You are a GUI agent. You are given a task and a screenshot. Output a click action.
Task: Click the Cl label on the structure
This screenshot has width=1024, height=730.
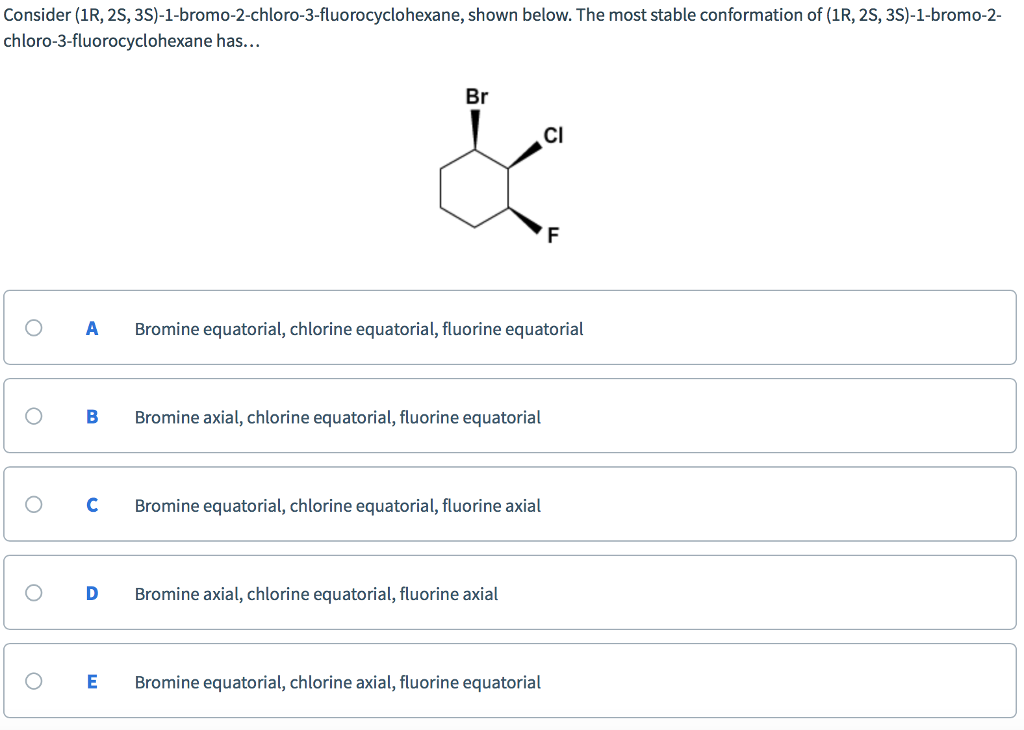553,137
